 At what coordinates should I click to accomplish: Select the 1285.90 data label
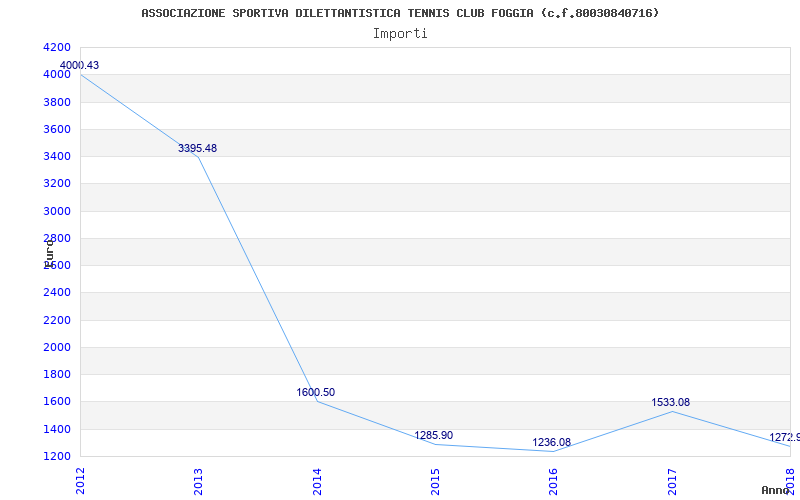(x=434, y=435)
